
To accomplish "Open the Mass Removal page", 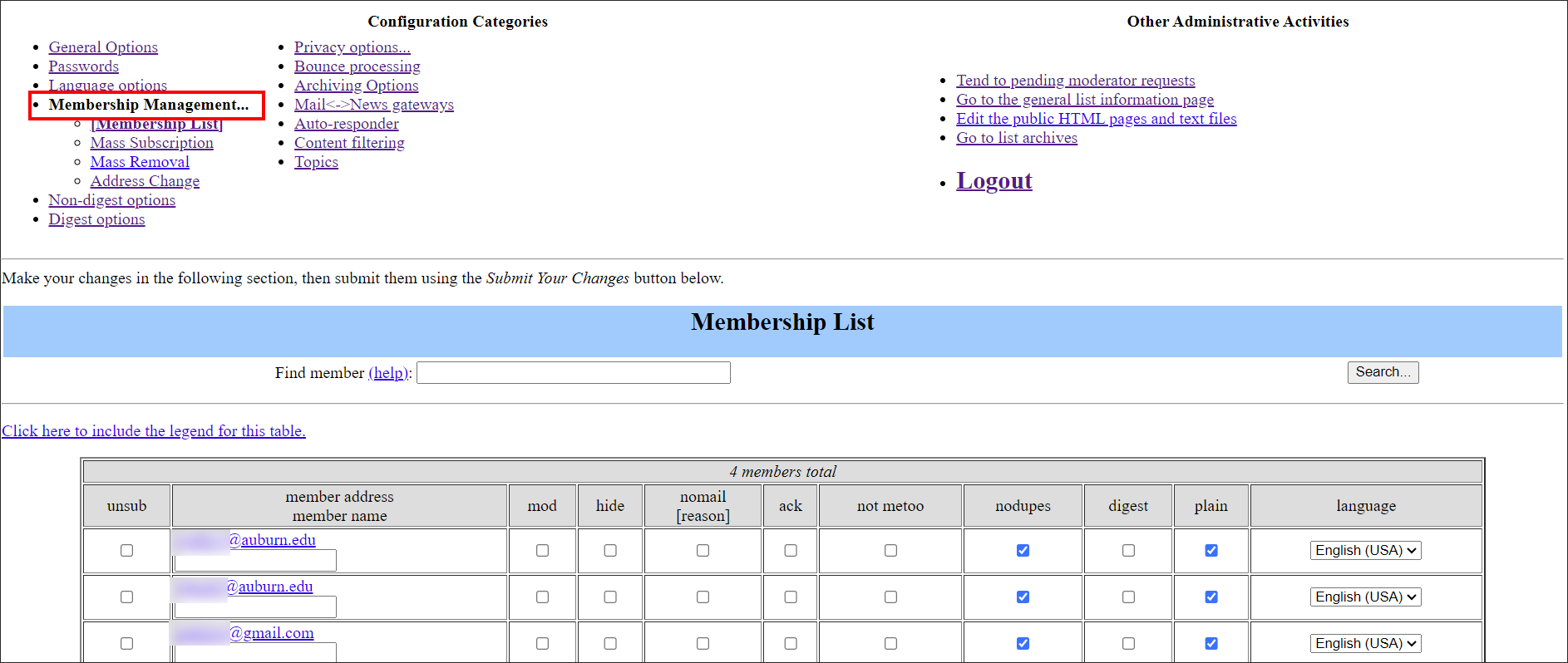I will (x=140, y=162).
